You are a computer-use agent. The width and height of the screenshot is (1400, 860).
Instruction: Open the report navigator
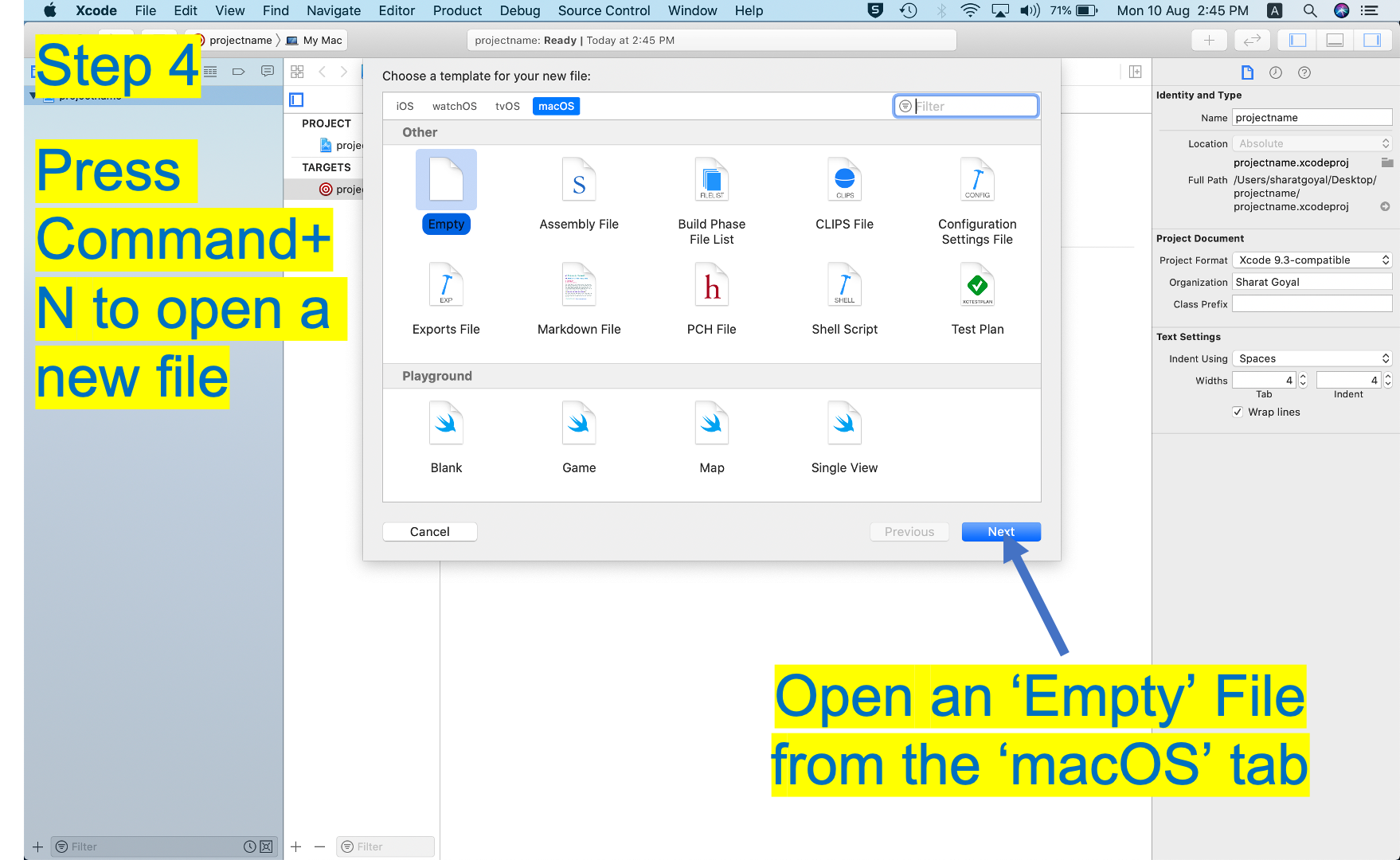pyautogui.click(x=268, y=72)
